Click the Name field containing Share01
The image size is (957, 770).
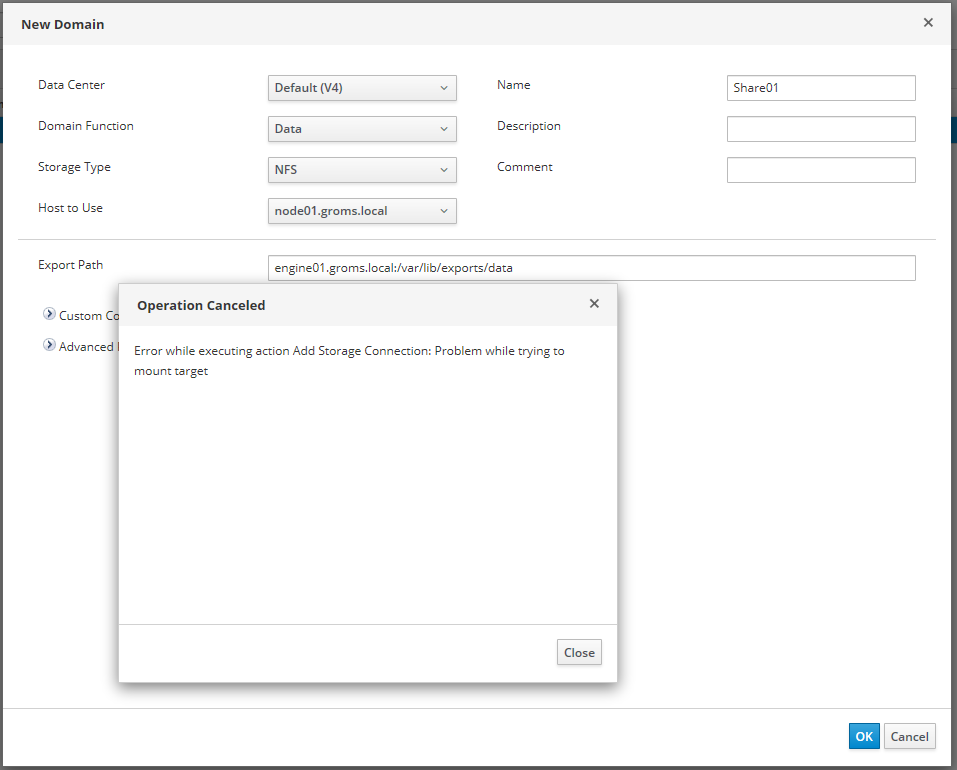820,88
